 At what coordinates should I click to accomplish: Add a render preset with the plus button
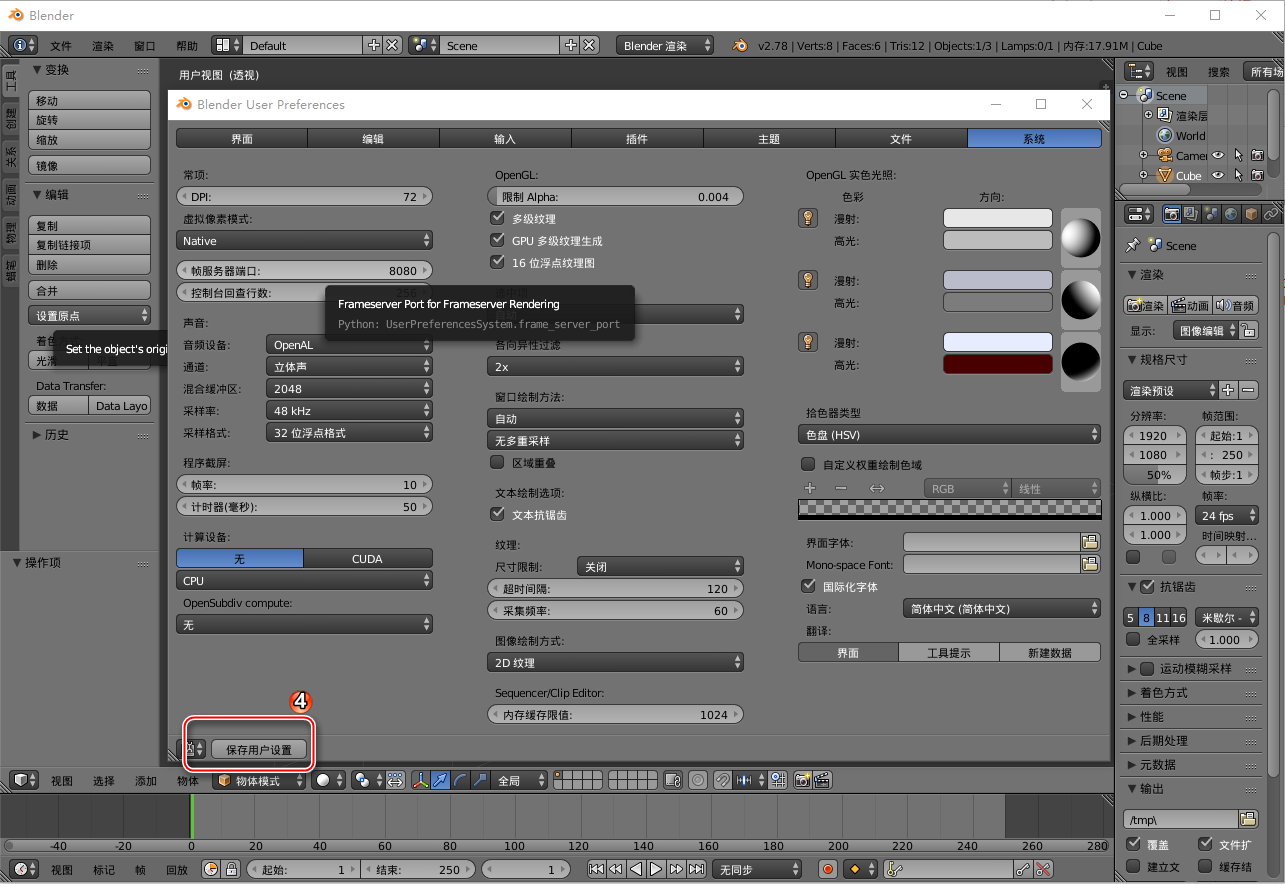1229,390
